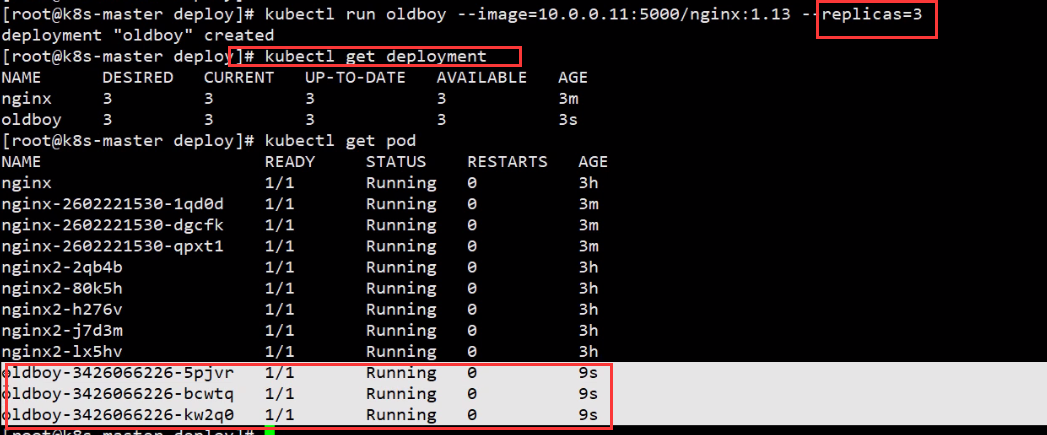Image resolution: width=1047 pixels, height=435 pixels.
Task: Click the pod named 'nginx2-2qb4b'
Action: click(62, 267)
